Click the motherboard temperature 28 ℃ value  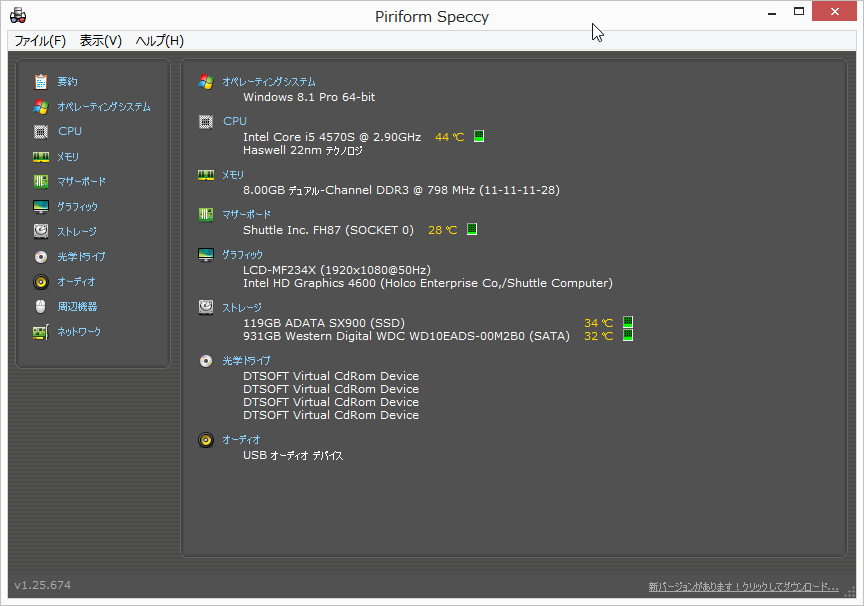442,230
